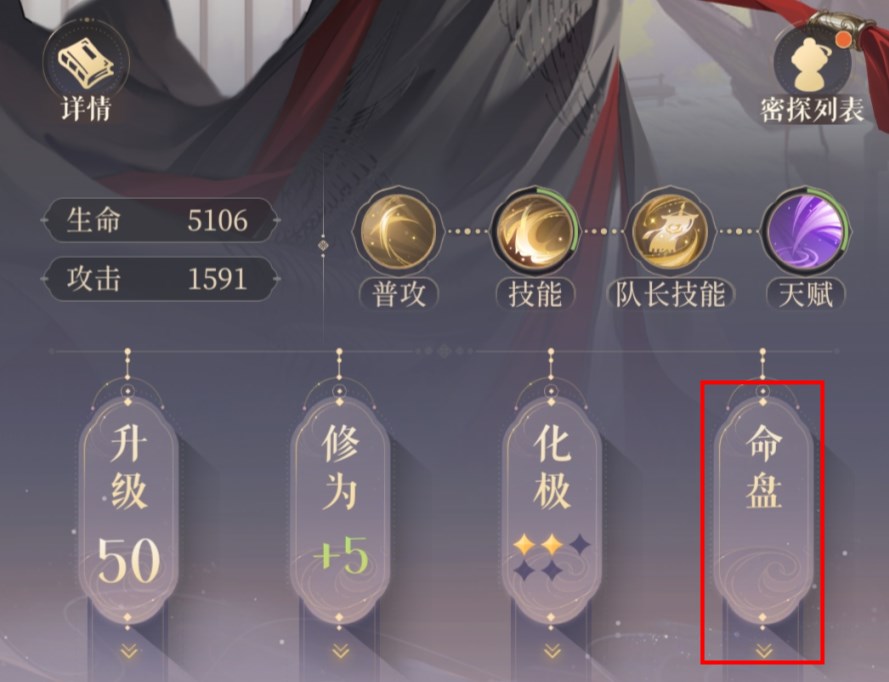
Task: Select the 技能 skill orb icon
Action: point(534,231)
